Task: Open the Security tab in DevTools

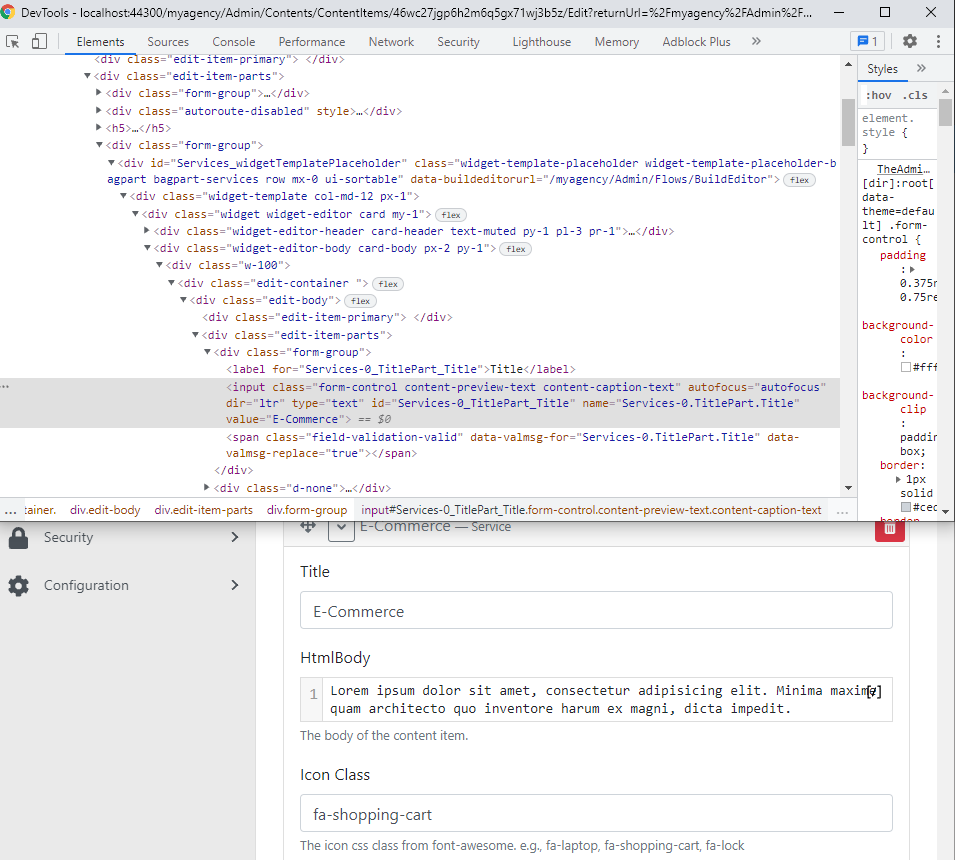Action: [459, 41]
